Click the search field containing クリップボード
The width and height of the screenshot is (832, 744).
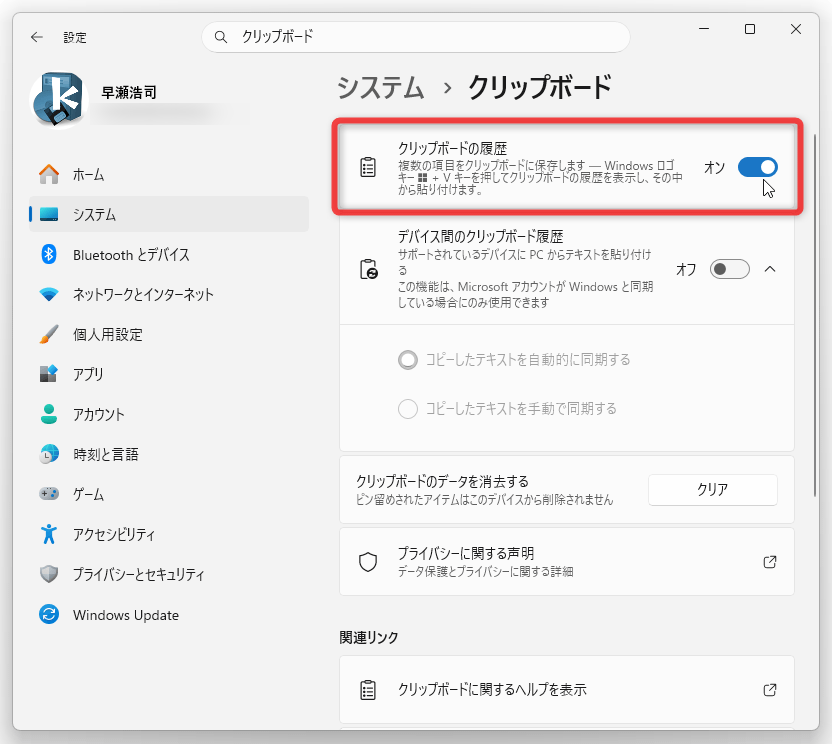click(415, 37)
